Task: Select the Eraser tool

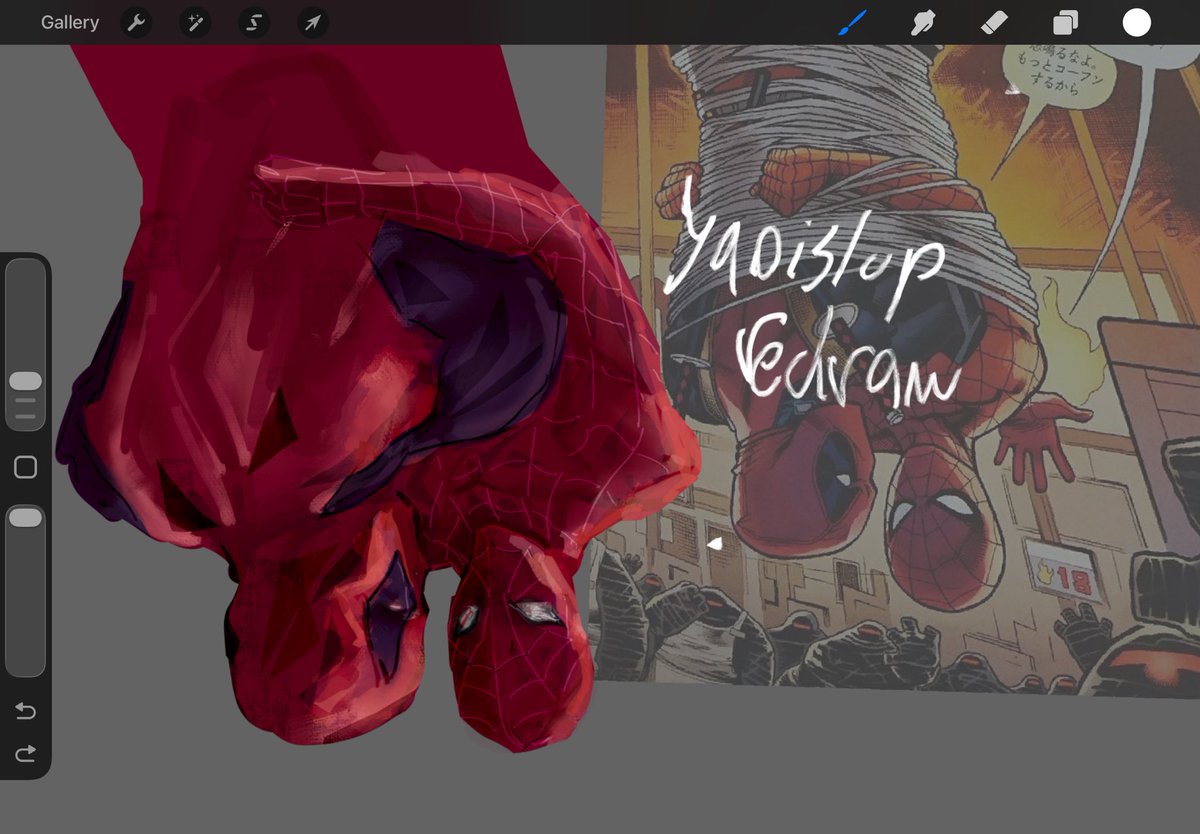Action: [x=994, y=22]
